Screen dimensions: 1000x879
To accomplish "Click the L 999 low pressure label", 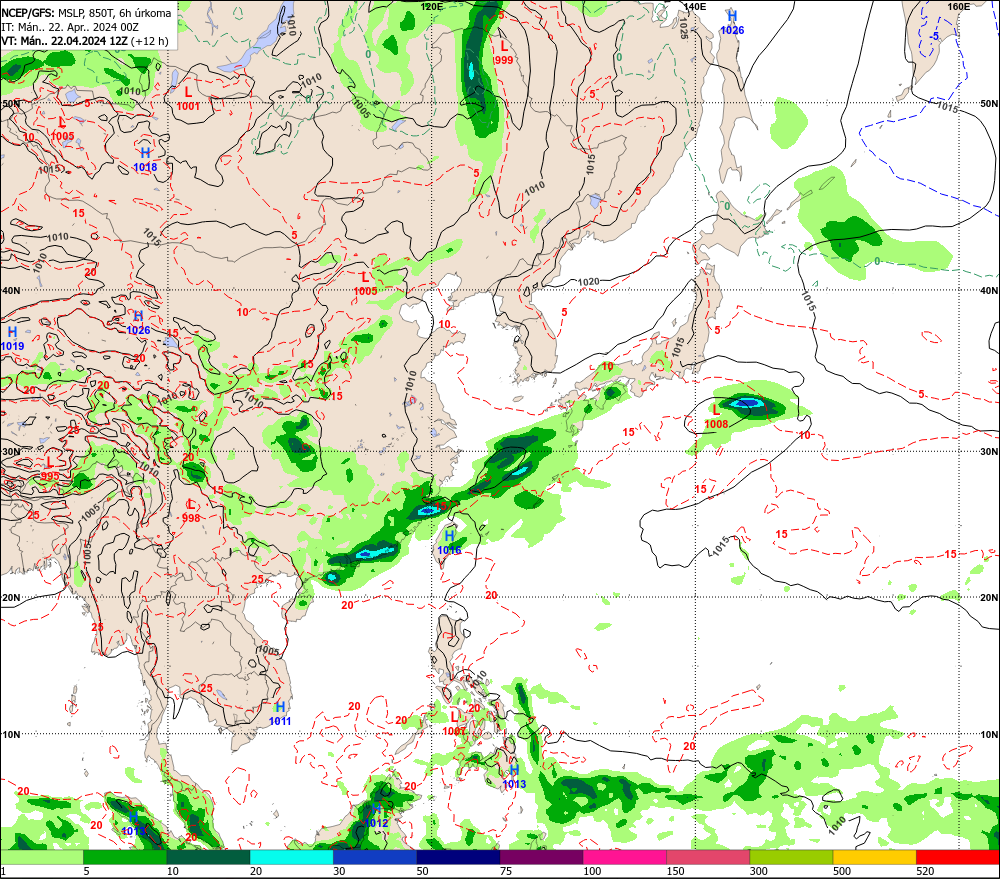I will [503, 53].
